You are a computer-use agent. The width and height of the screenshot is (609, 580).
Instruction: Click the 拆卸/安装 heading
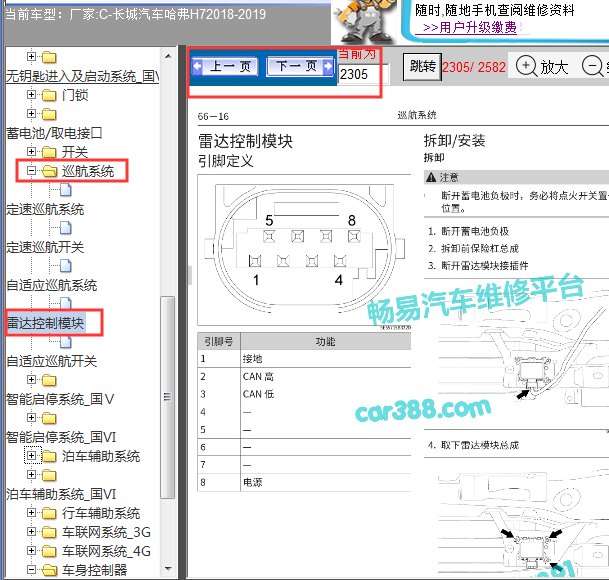(x=454, y=141)
